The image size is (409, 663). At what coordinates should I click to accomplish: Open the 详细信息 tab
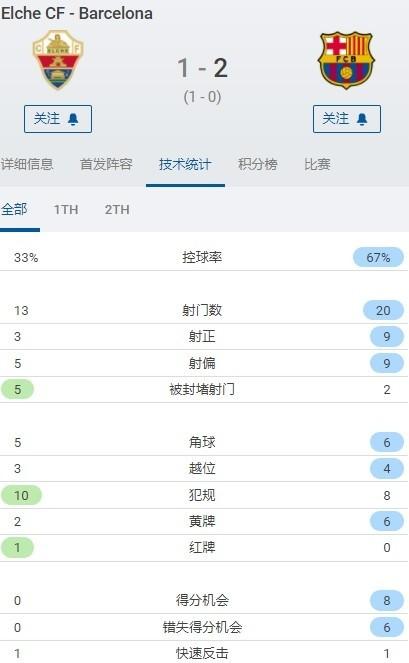(27, 164)
